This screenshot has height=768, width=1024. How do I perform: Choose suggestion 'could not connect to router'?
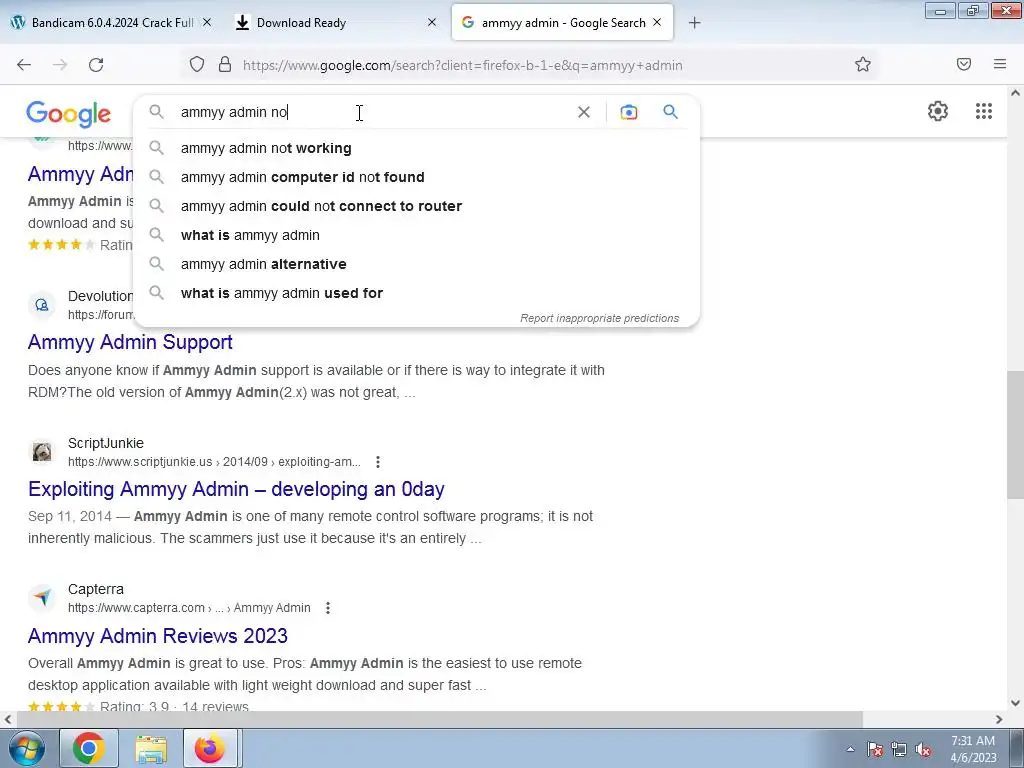click(x=417, y=206)
